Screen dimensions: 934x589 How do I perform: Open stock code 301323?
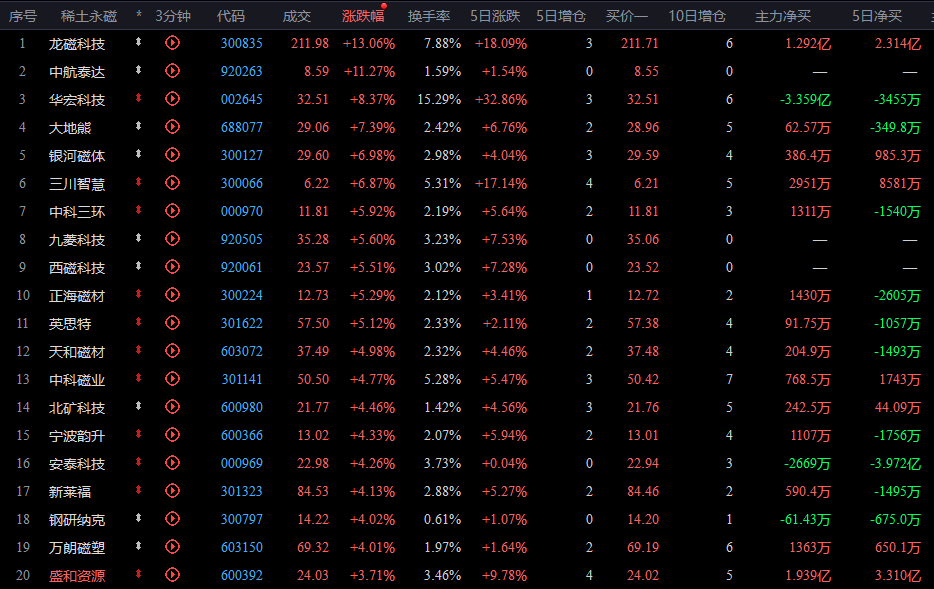(x=241, y=491)
